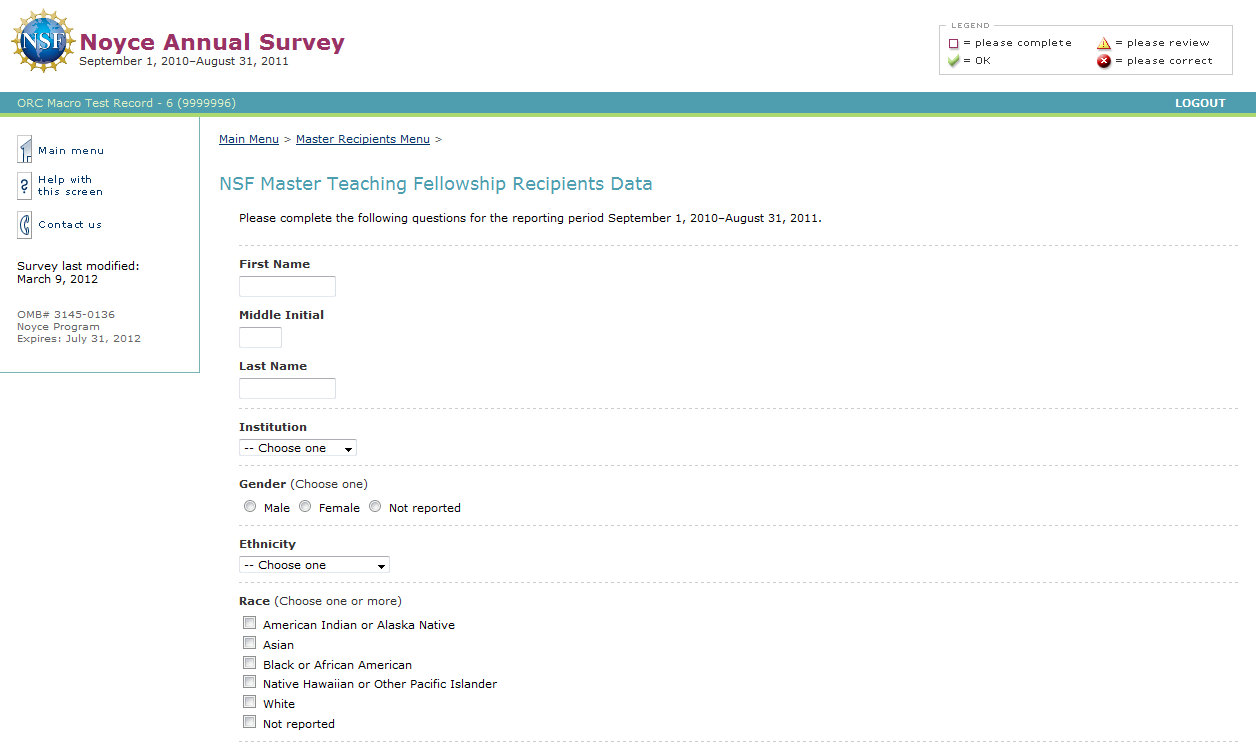Check American Indian or Alaska Native
This screenshot has height=743, width=1256.
(250, 623)
